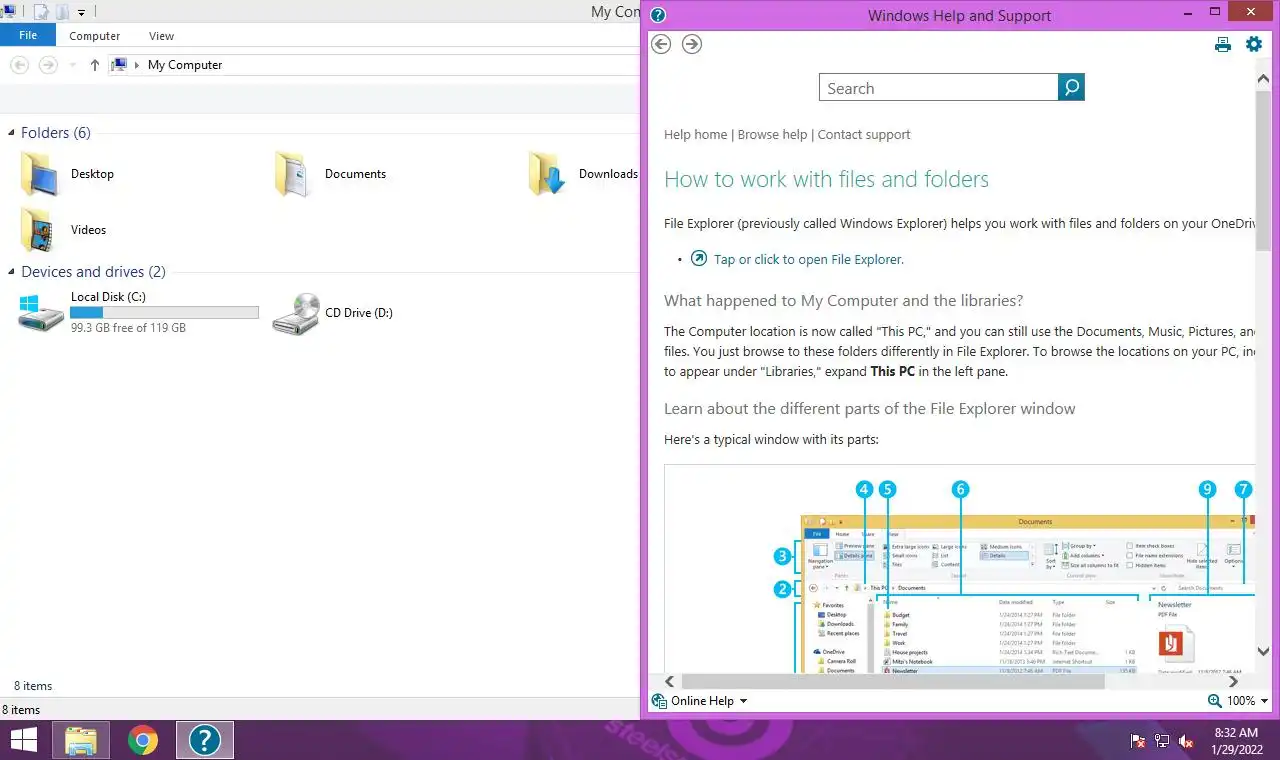The image size is (1280, 760).
Task: Open the Browse help link
Action: [x=772, y=134]
